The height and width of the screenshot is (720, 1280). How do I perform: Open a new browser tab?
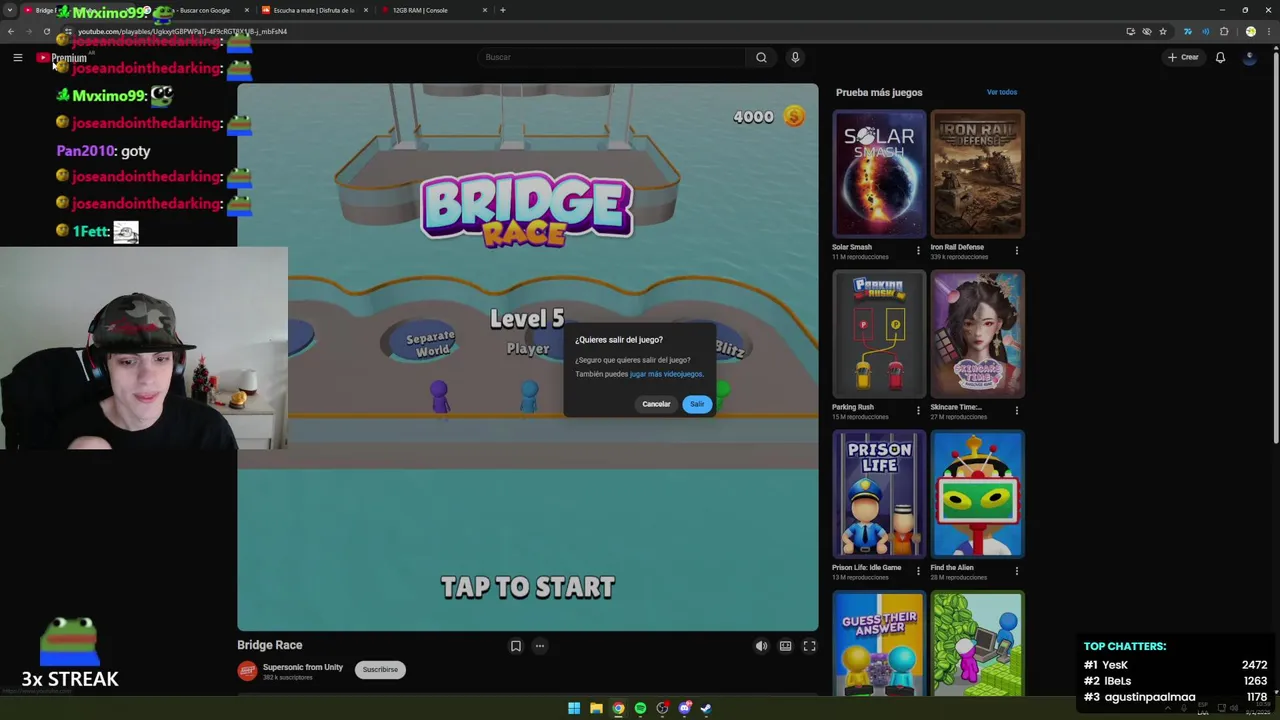click(x=503, y=10)
